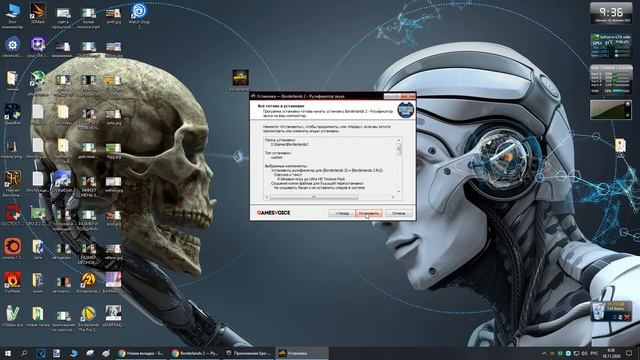The width and height of the screenshot is (640, 360).
Task: Select the green checkmark bottle desktop icon
Action: (x=12, y=316)
